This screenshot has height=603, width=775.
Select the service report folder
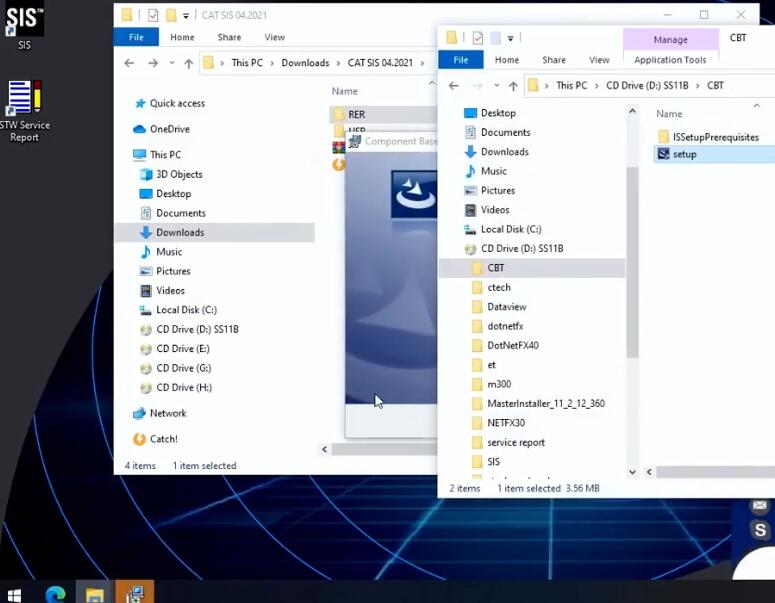[516, 442]
